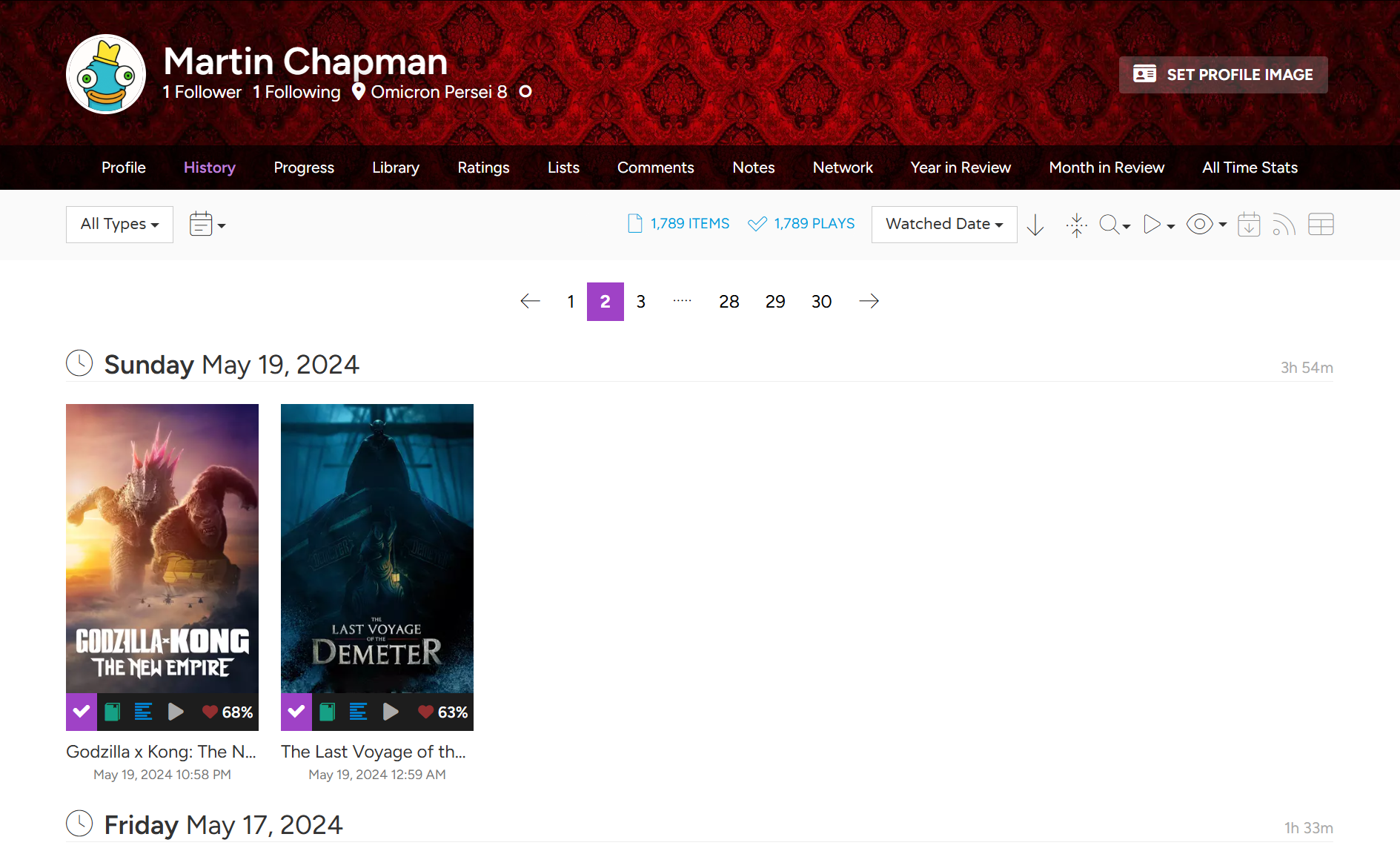Click the 68% heart rating on Godzilla
Image resolution: width=1400 pixels, height=854 pixels.
[228, 712]
